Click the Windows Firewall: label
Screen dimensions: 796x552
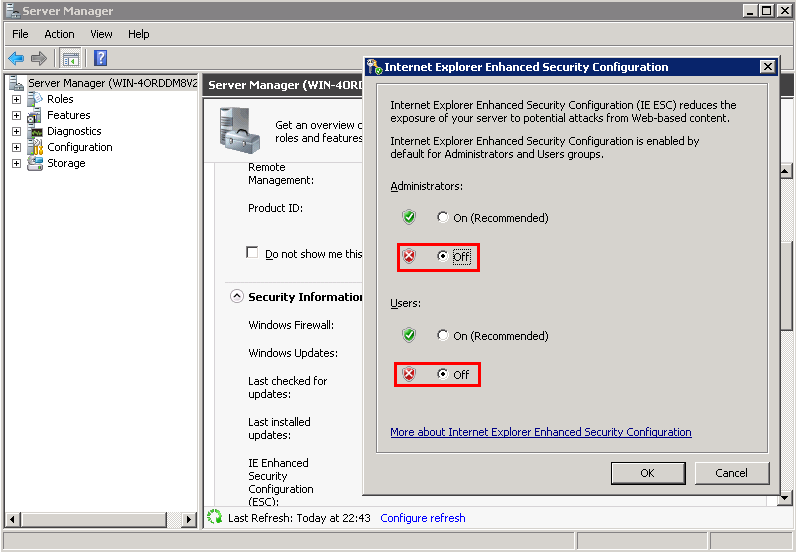pyautogui.click(x=291, y=325)
